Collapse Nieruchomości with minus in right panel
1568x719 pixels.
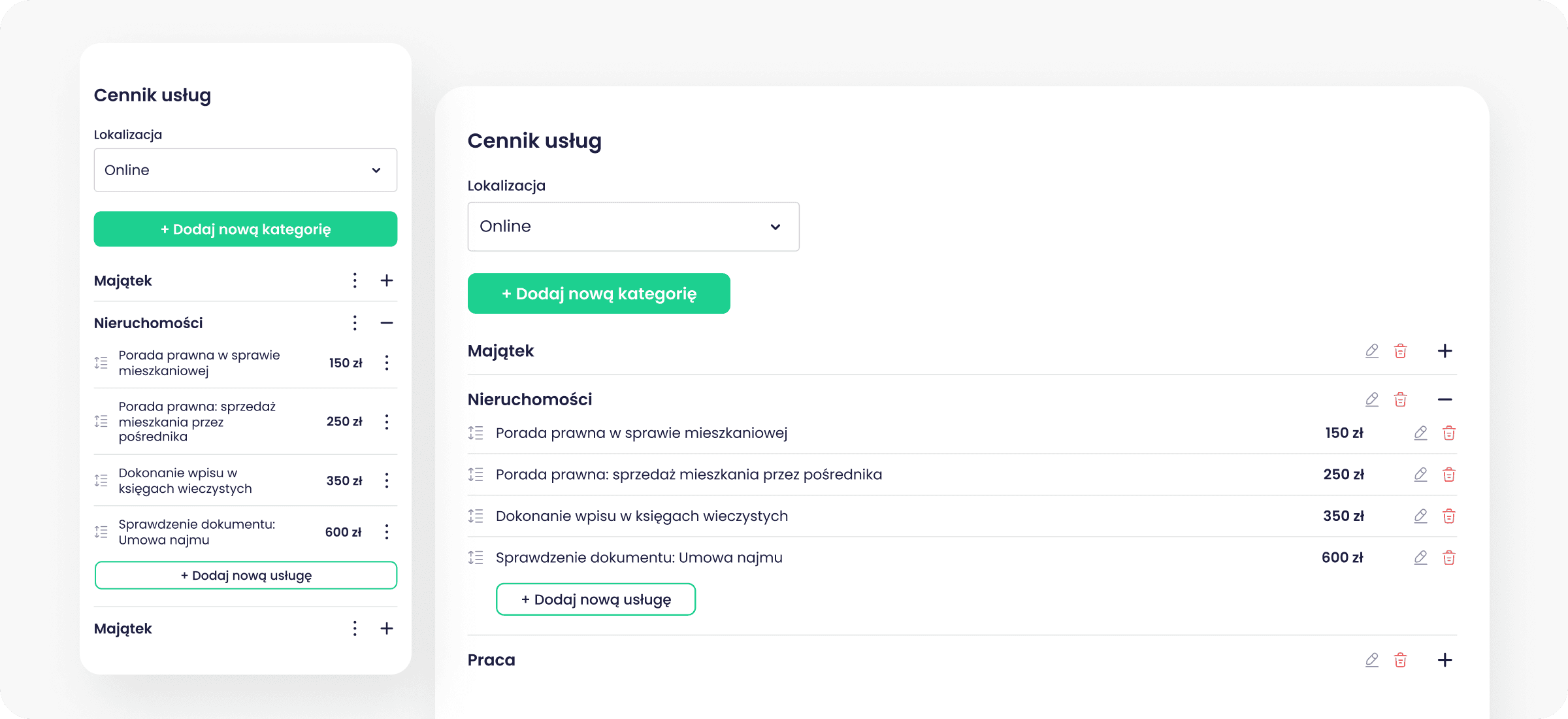[1445, 399]
